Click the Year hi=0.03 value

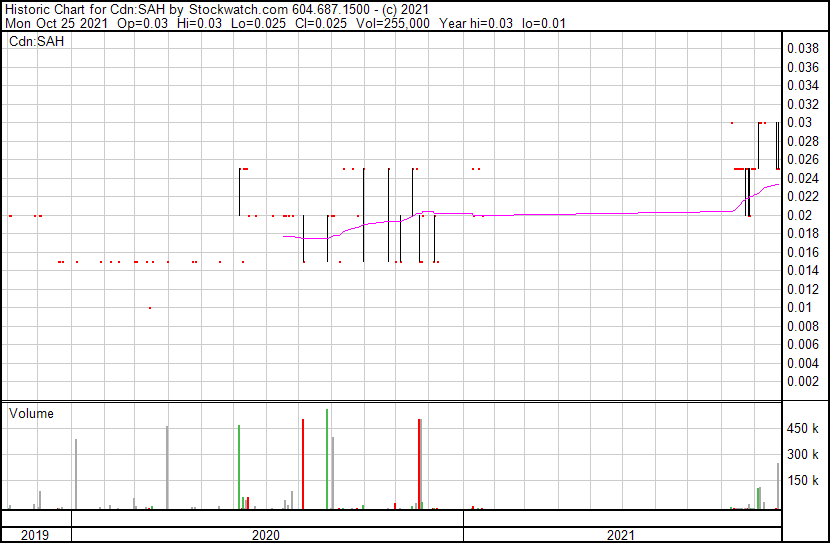coord(476,24)
